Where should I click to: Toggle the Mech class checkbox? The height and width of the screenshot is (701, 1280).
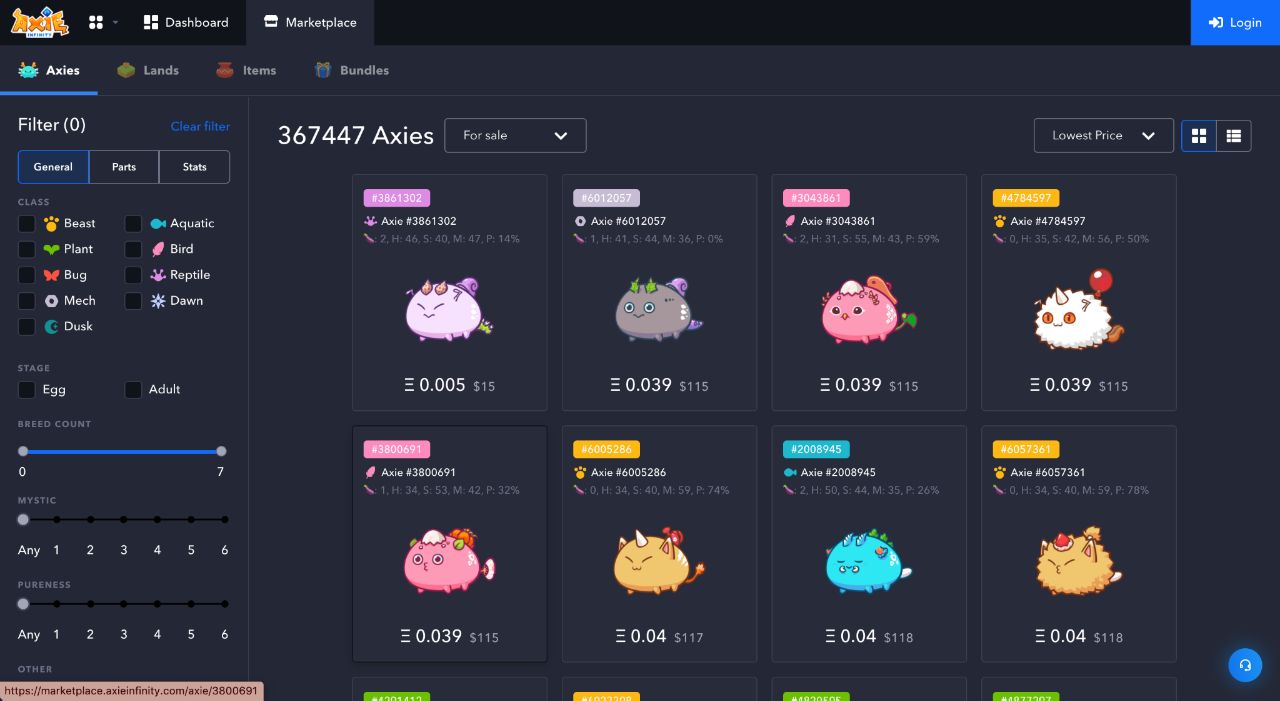coord(27,301)
